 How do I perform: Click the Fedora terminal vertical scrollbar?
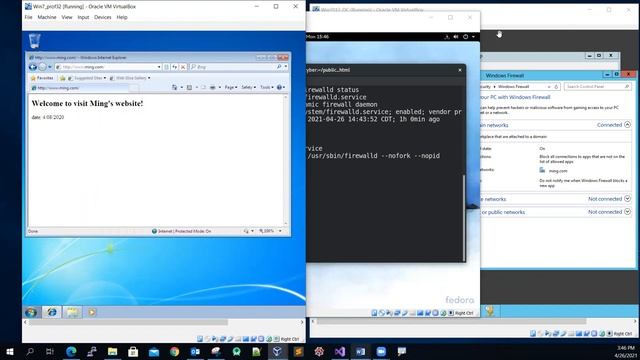pyautogui.click(x=464, y=218)
